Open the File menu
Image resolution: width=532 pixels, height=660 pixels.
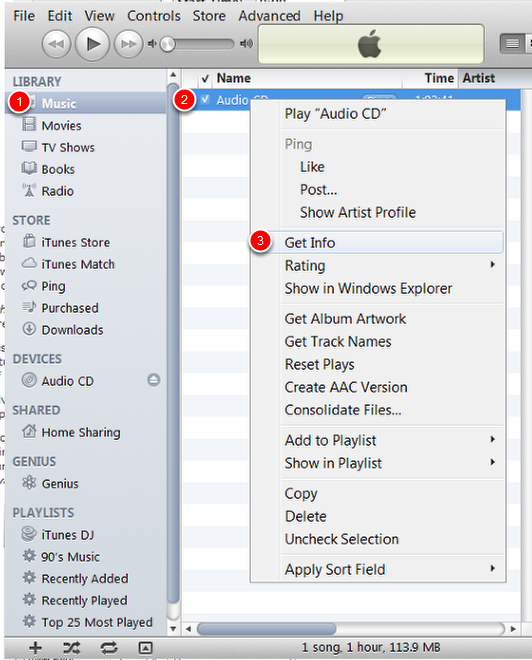coord(24,16)
